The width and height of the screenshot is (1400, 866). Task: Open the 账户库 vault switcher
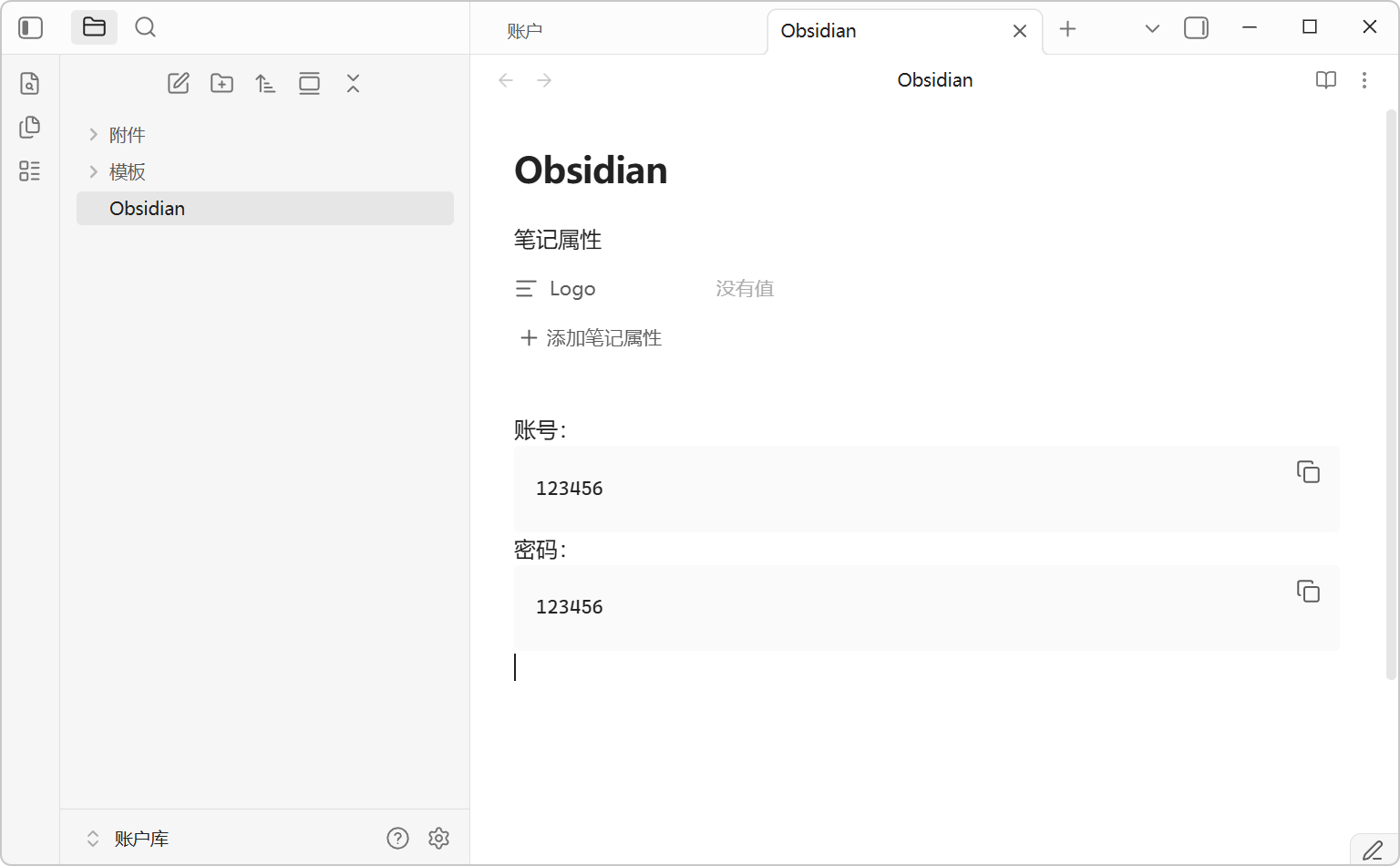tap(128, 839)
